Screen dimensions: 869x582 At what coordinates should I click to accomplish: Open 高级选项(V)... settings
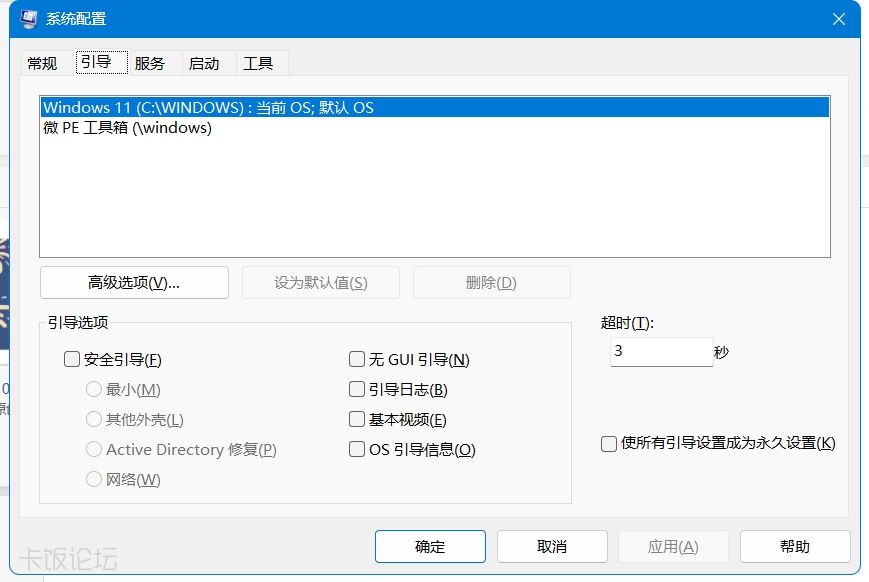click(134, 283)
